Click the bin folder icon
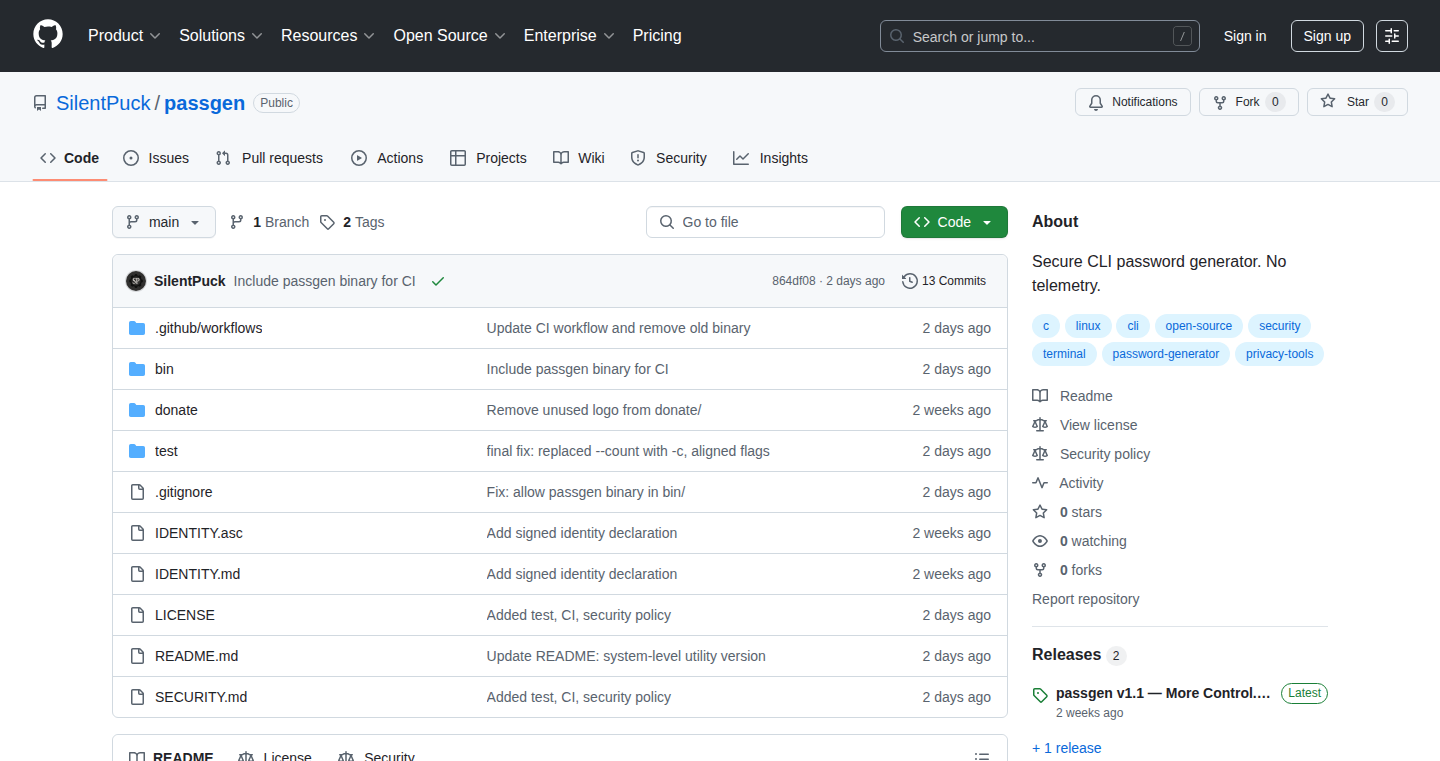 click(x=137, y=369)
